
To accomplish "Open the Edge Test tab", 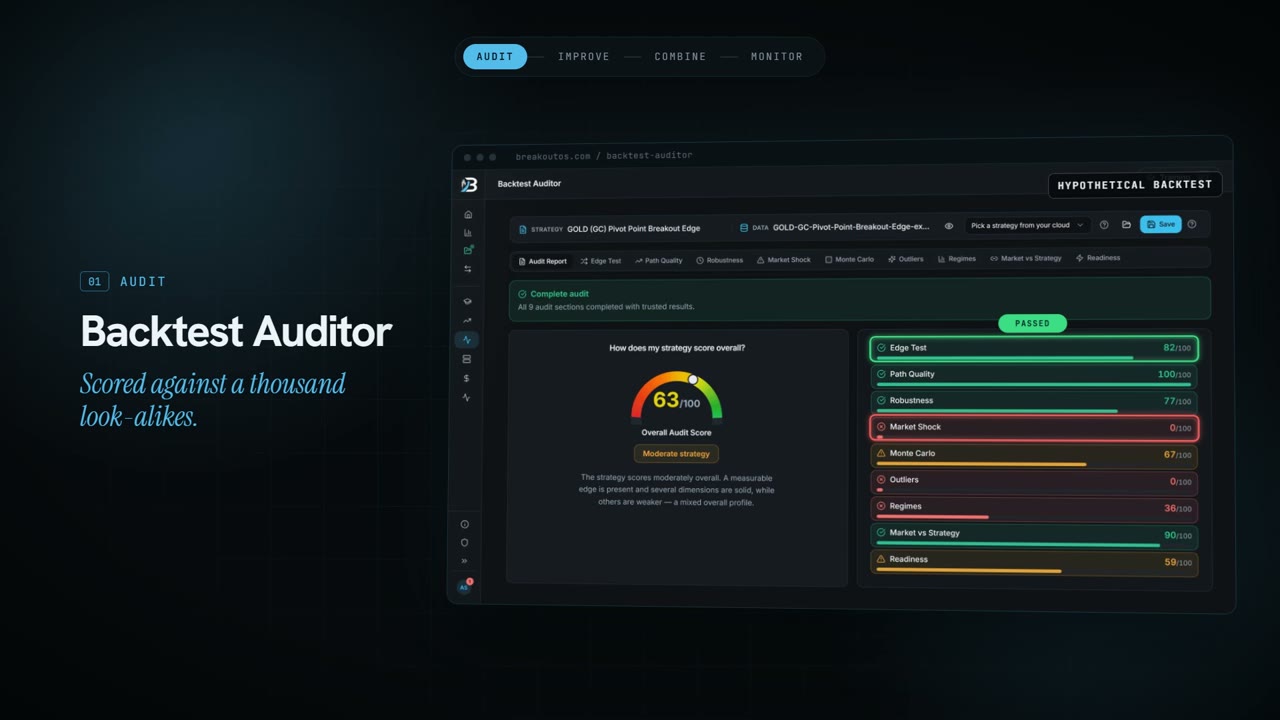I will 600,261.
